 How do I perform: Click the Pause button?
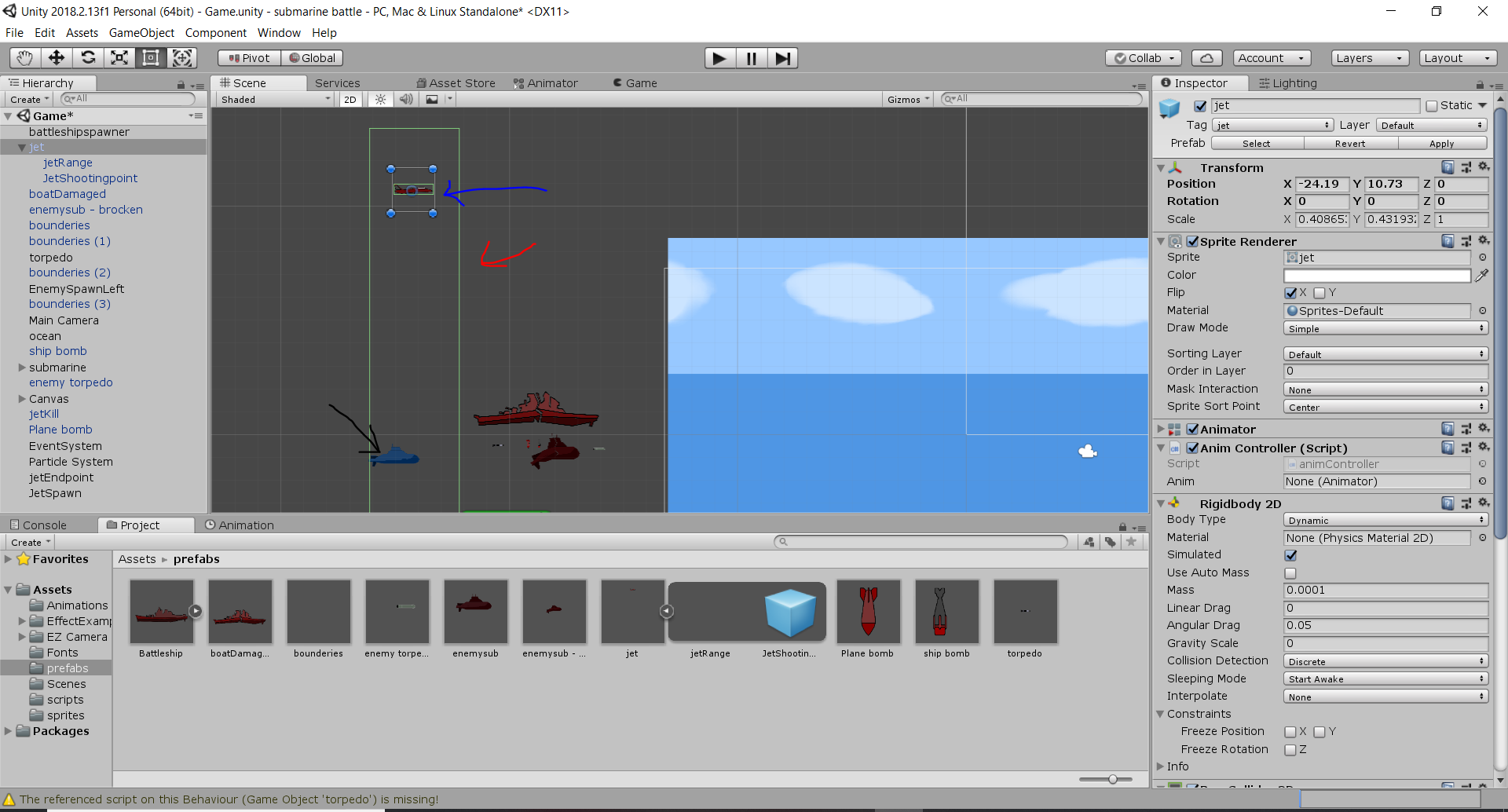coord(752,58)
